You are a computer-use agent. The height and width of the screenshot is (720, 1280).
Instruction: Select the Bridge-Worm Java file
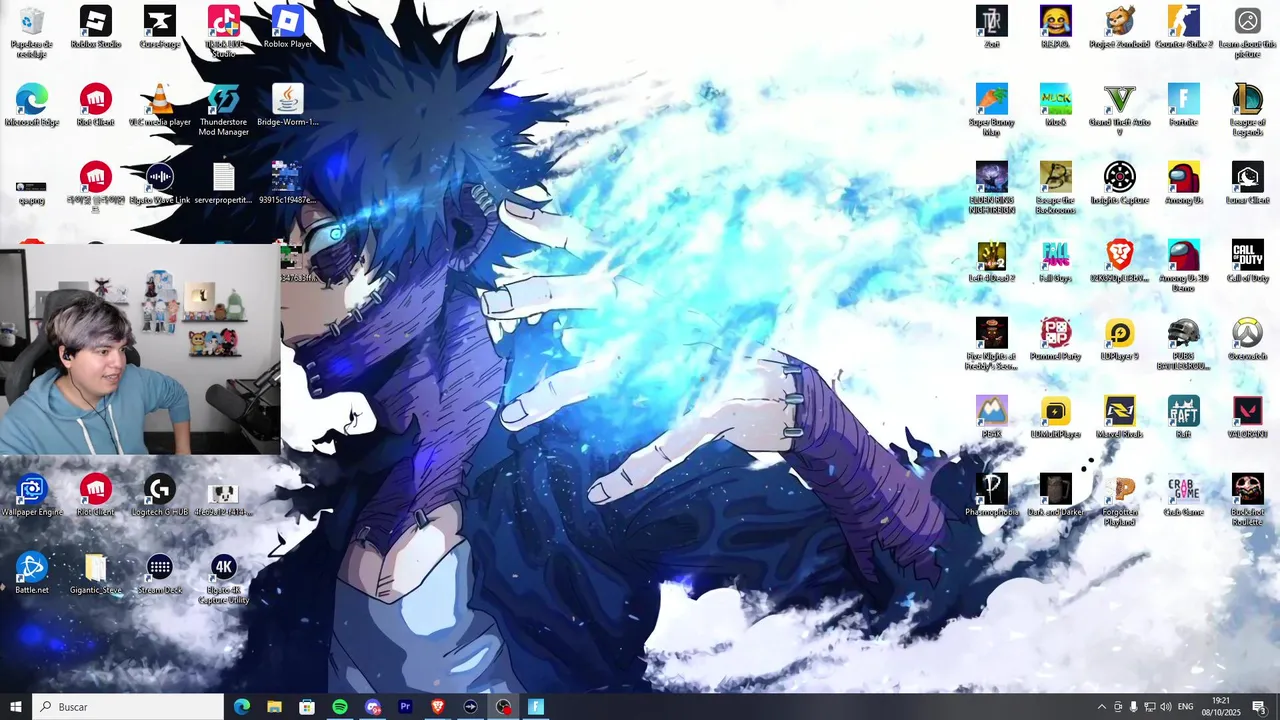[288, 105]
